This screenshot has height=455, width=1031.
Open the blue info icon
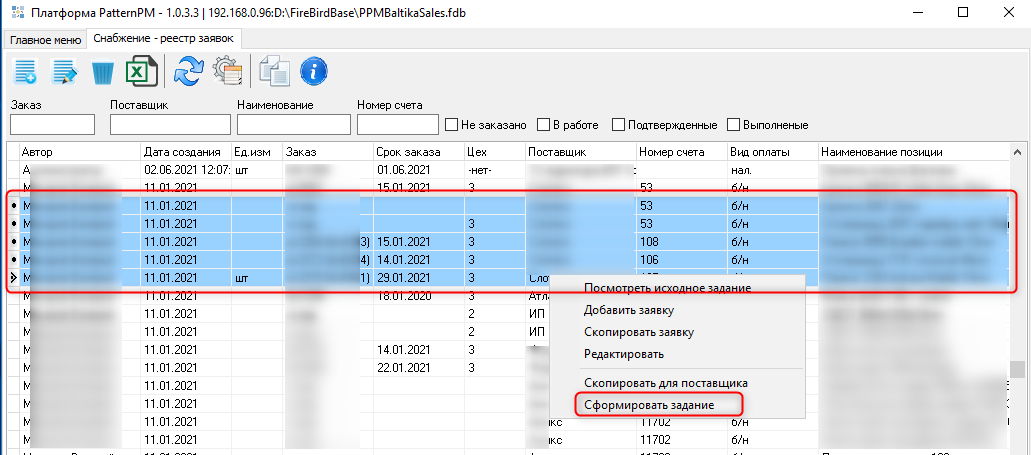coord(314,72)
